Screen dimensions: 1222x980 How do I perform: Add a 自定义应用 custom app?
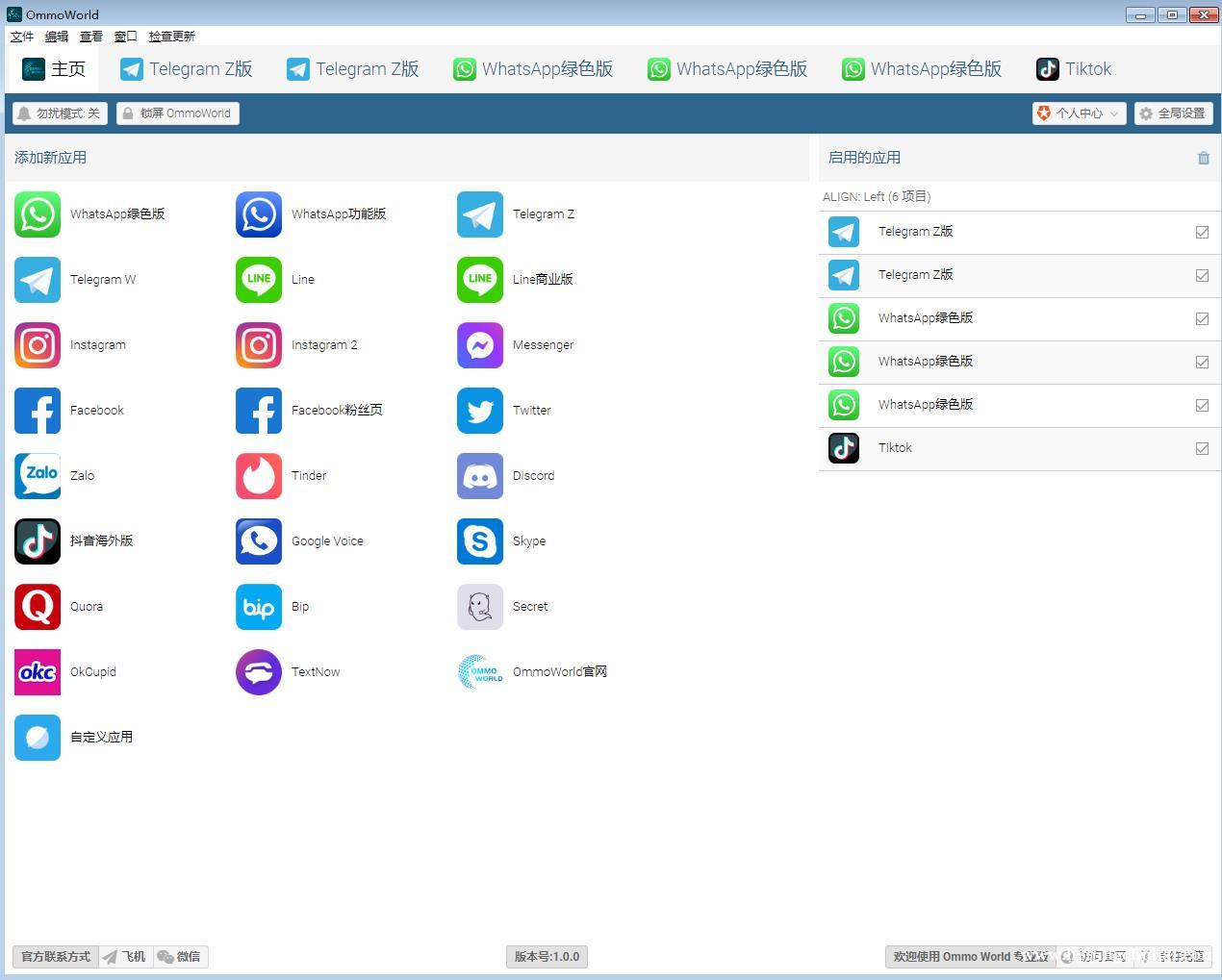pos(38,738)
